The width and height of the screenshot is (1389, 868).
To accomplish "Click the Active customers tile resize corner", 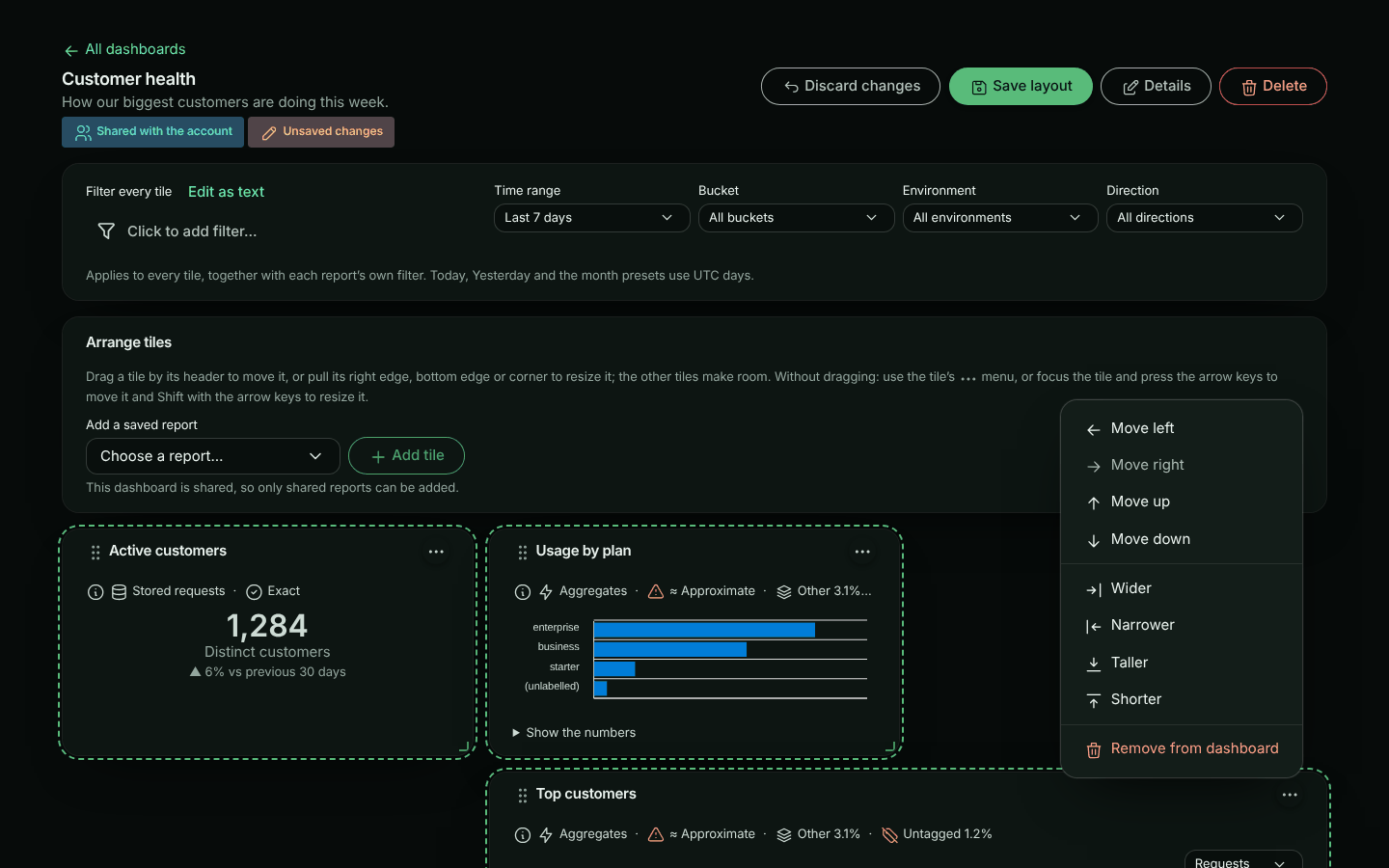I will [x=464, y=746].
